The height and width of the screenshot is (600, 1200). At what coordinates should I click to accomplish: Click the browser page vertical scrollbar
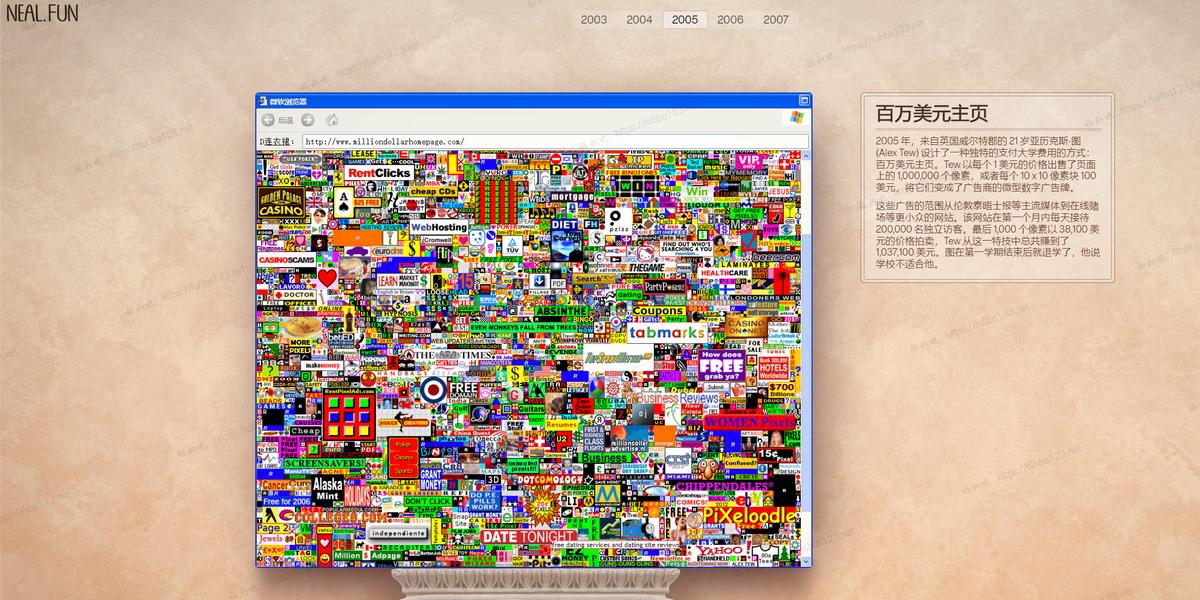[805, 359]
